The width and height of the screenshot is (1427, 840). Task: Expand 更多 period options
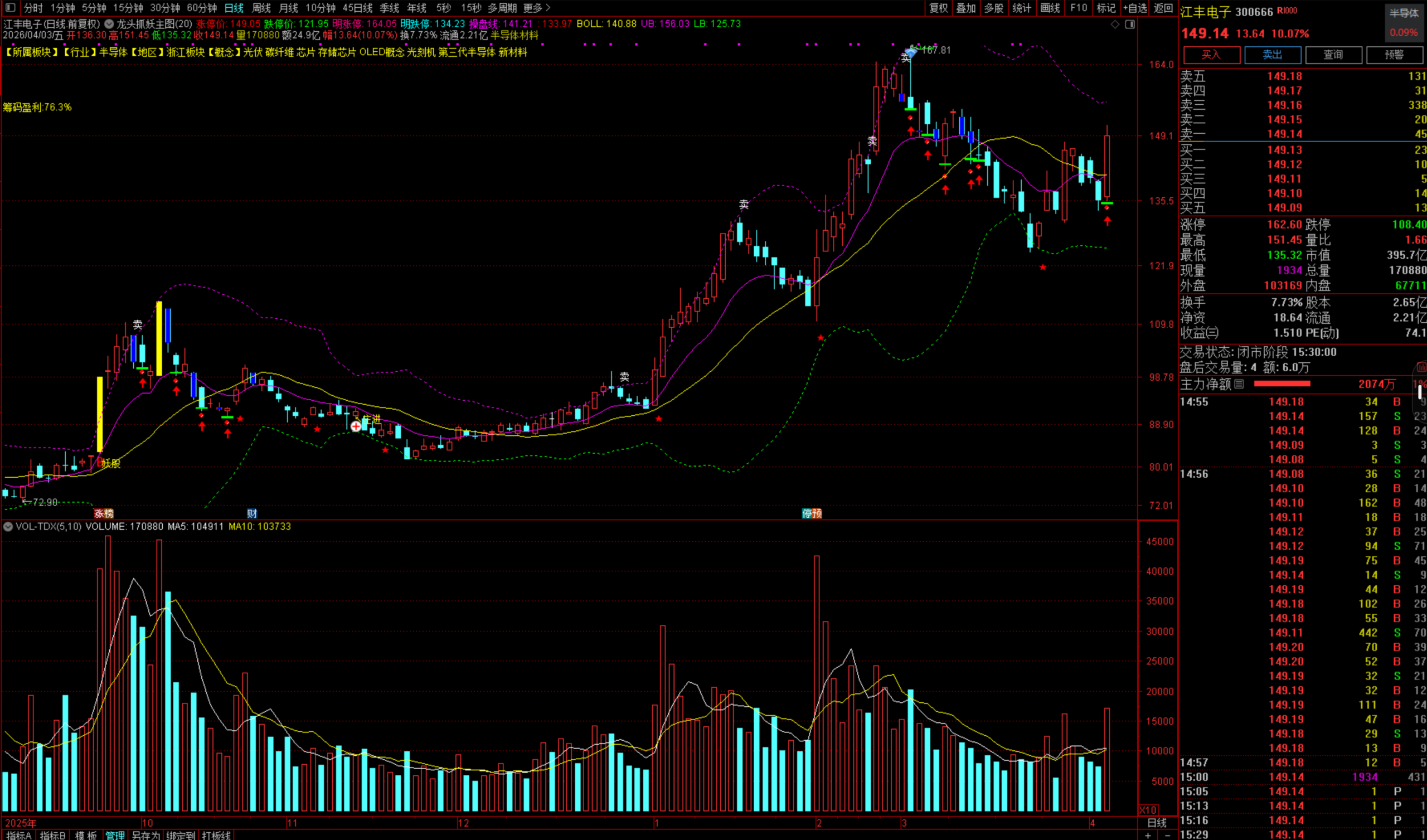tap(536, 8)
